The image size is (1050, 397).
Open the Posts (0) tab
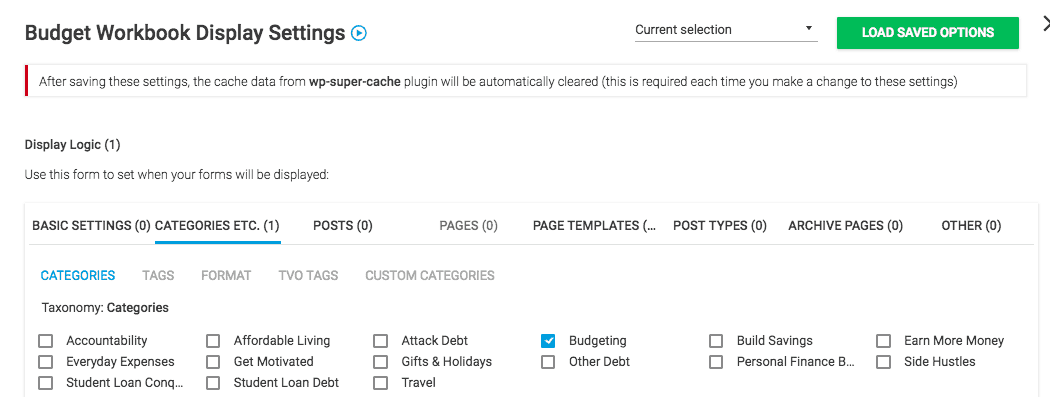(x=342, y=226)
